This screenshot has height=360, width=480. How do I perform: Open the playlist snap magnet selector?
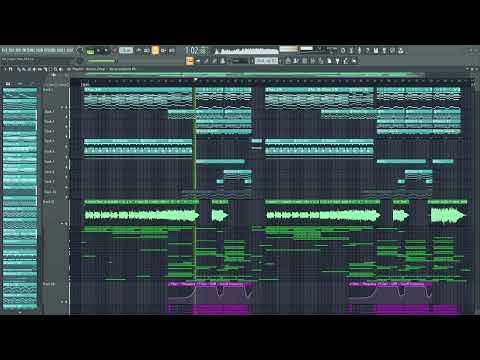10,69
